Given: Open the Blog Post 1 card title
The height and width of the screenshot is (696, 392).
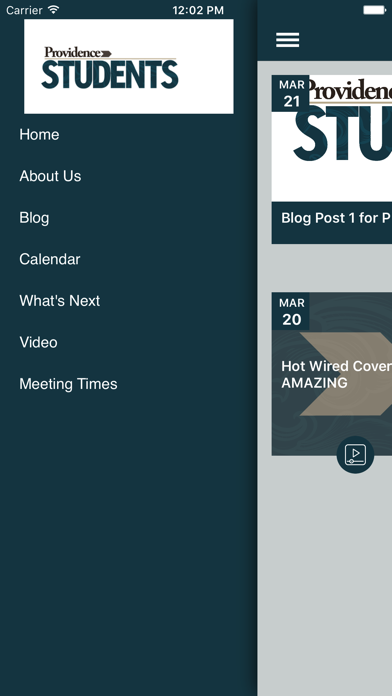Looking at the screenshot, I should tap(336, 218).
